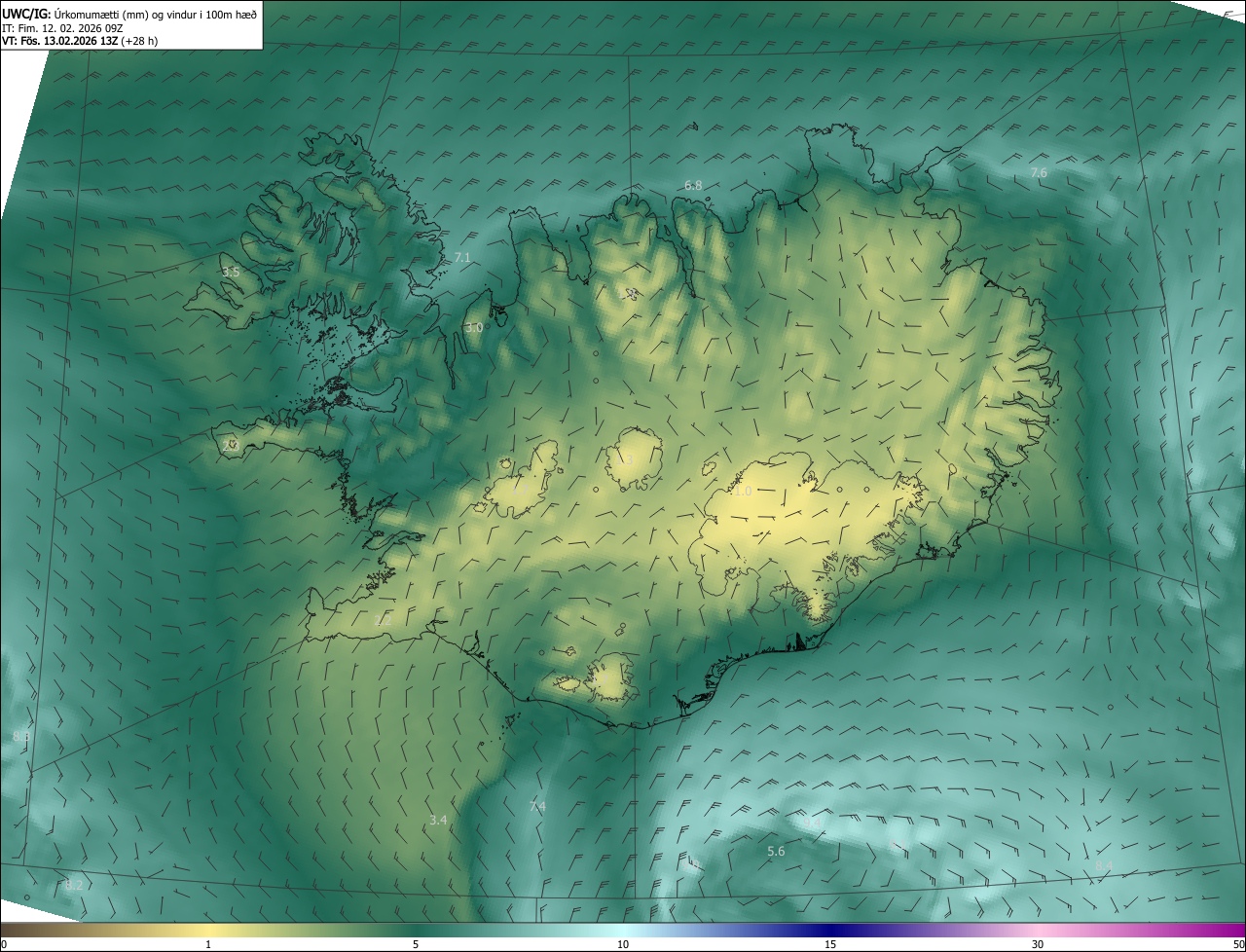Click the '1' tick on the color scale
This screenshot has height=952, width=1246.
pos(208,944)
